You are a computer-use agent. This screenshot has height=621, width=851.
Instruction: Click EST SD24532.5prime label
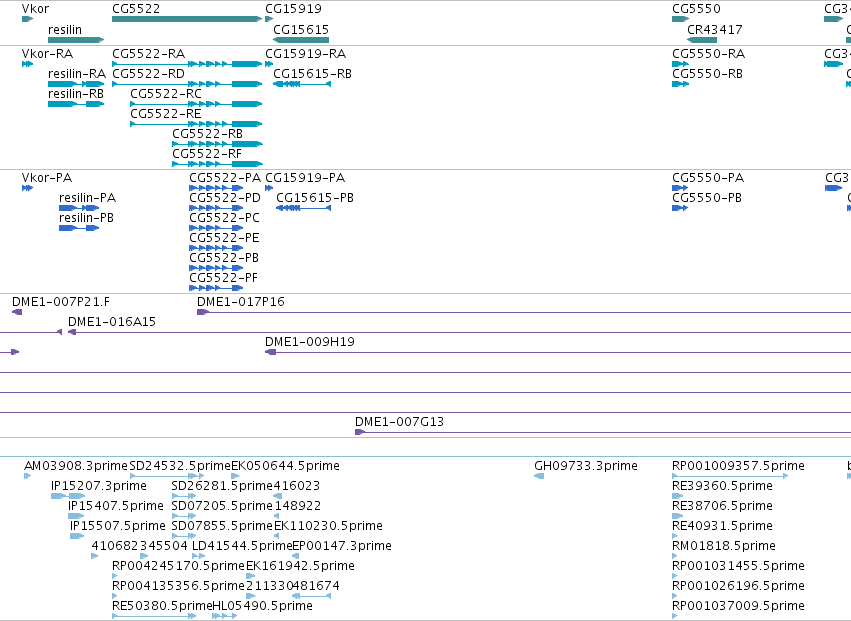181,466
